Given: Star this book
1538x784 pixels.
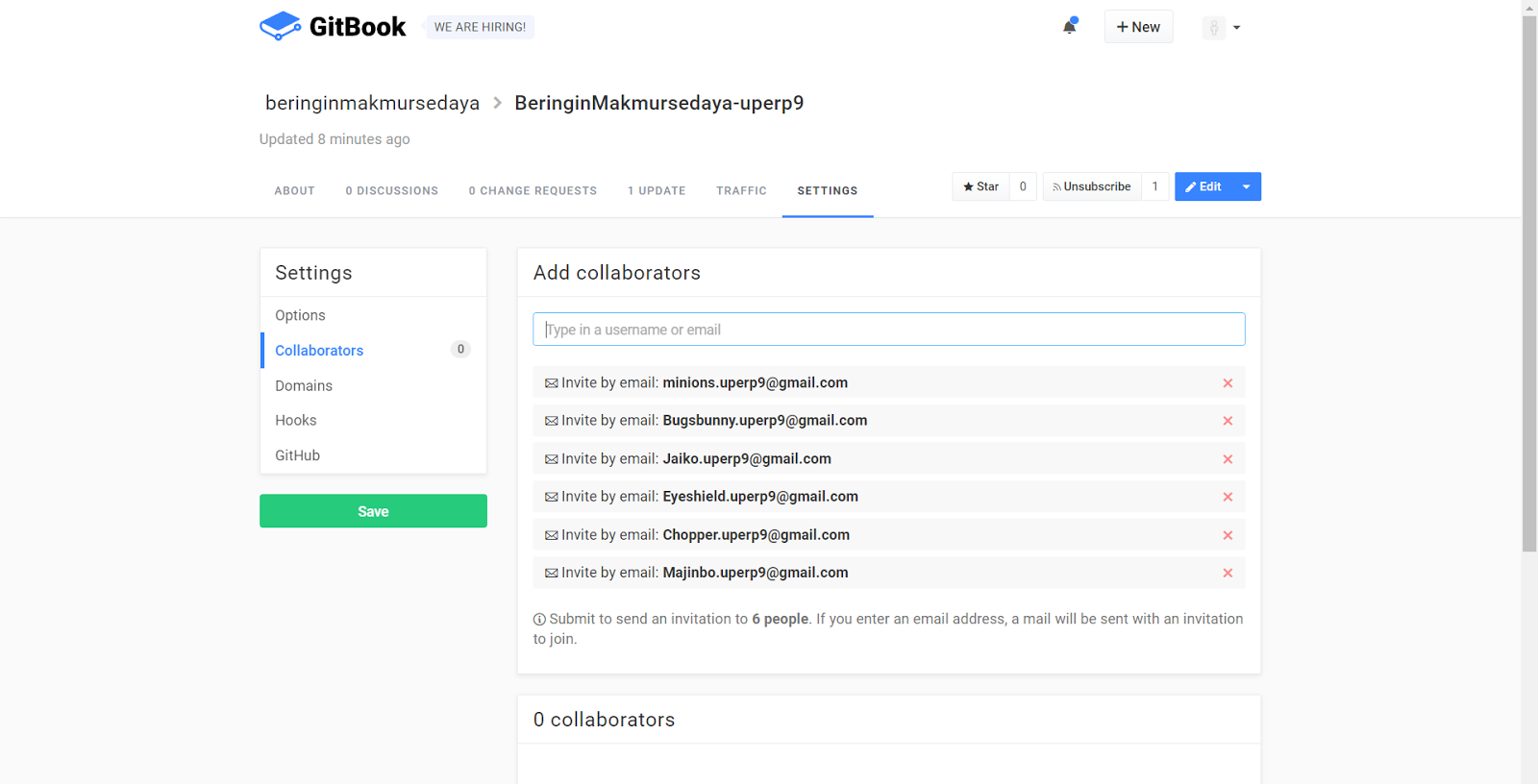Looking at the screenshot, I should 981,186.
